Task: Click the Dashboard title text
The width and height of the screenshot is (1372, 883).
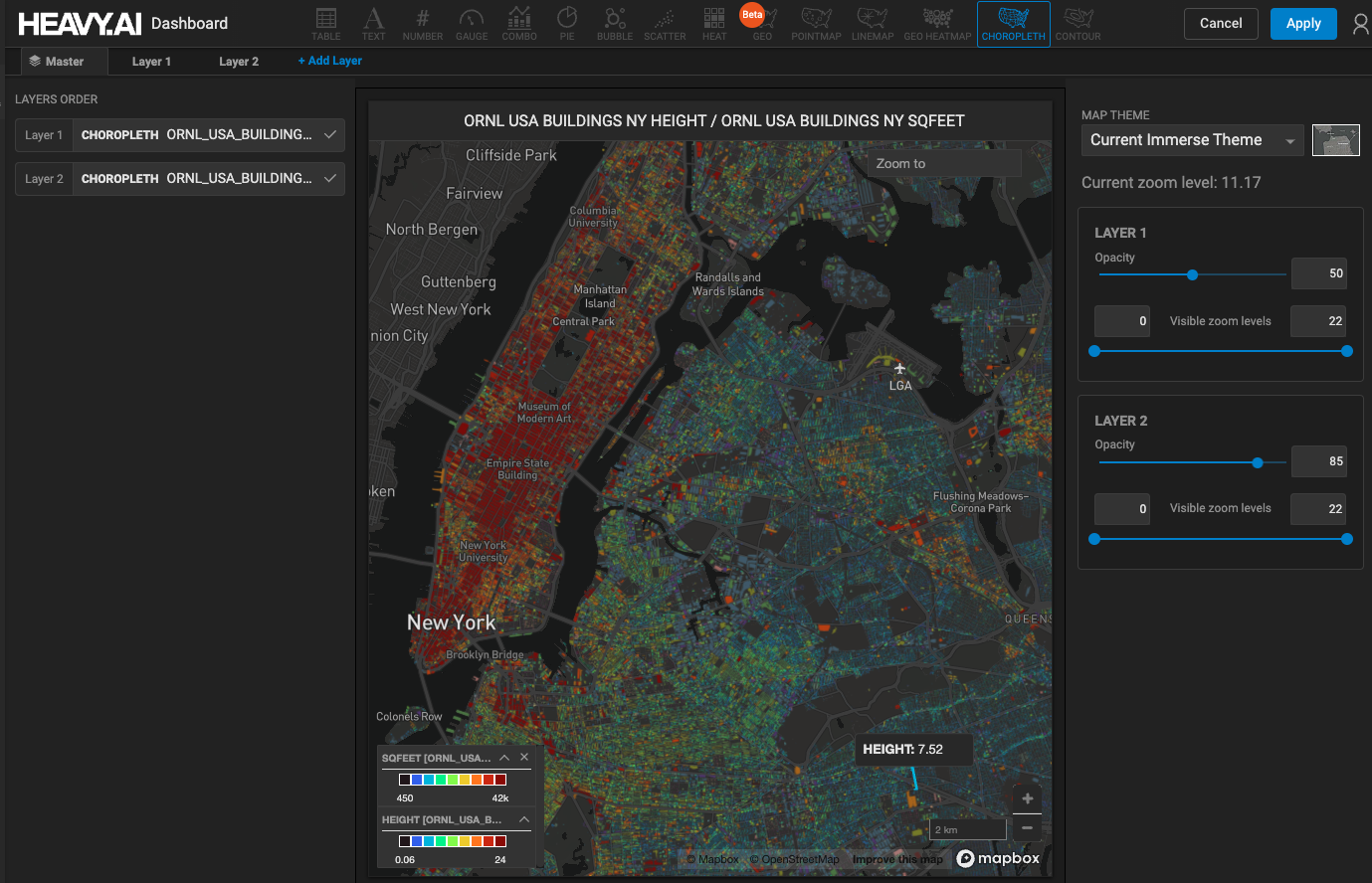Action: click(189, 24)
